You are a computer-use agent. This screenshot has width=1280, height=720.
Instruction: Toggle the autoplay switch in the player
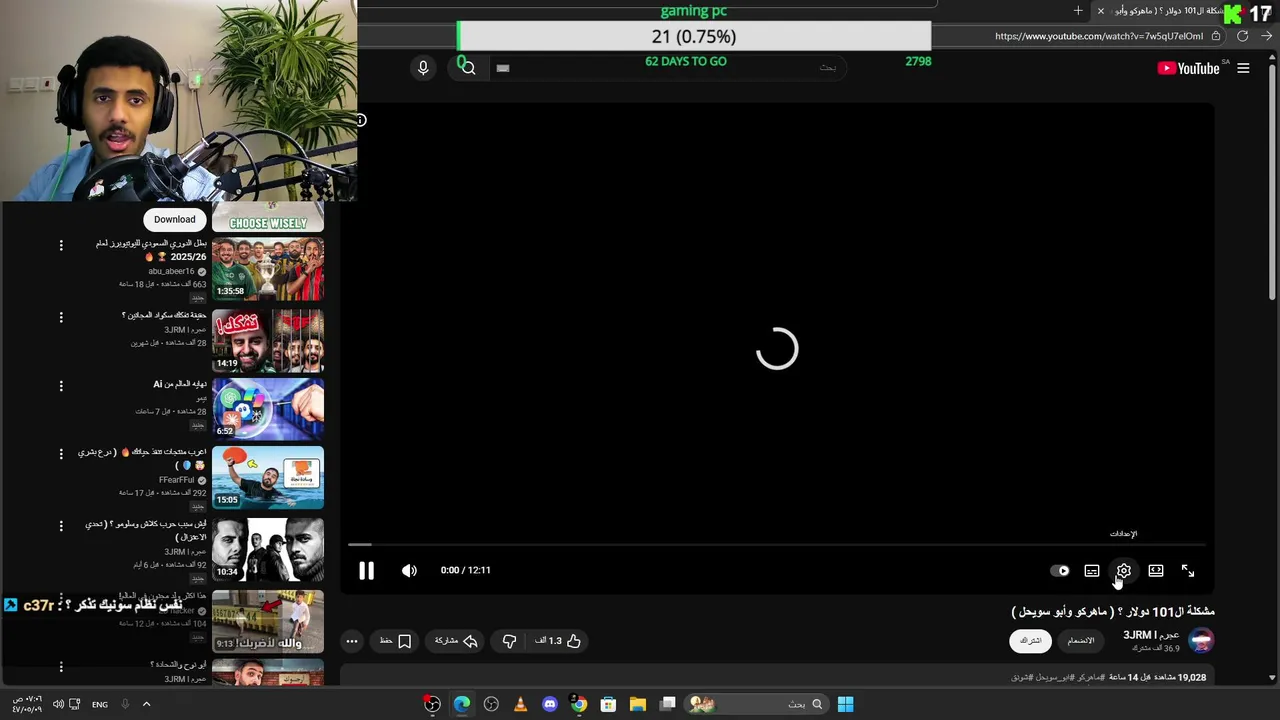pos(1060,571)
